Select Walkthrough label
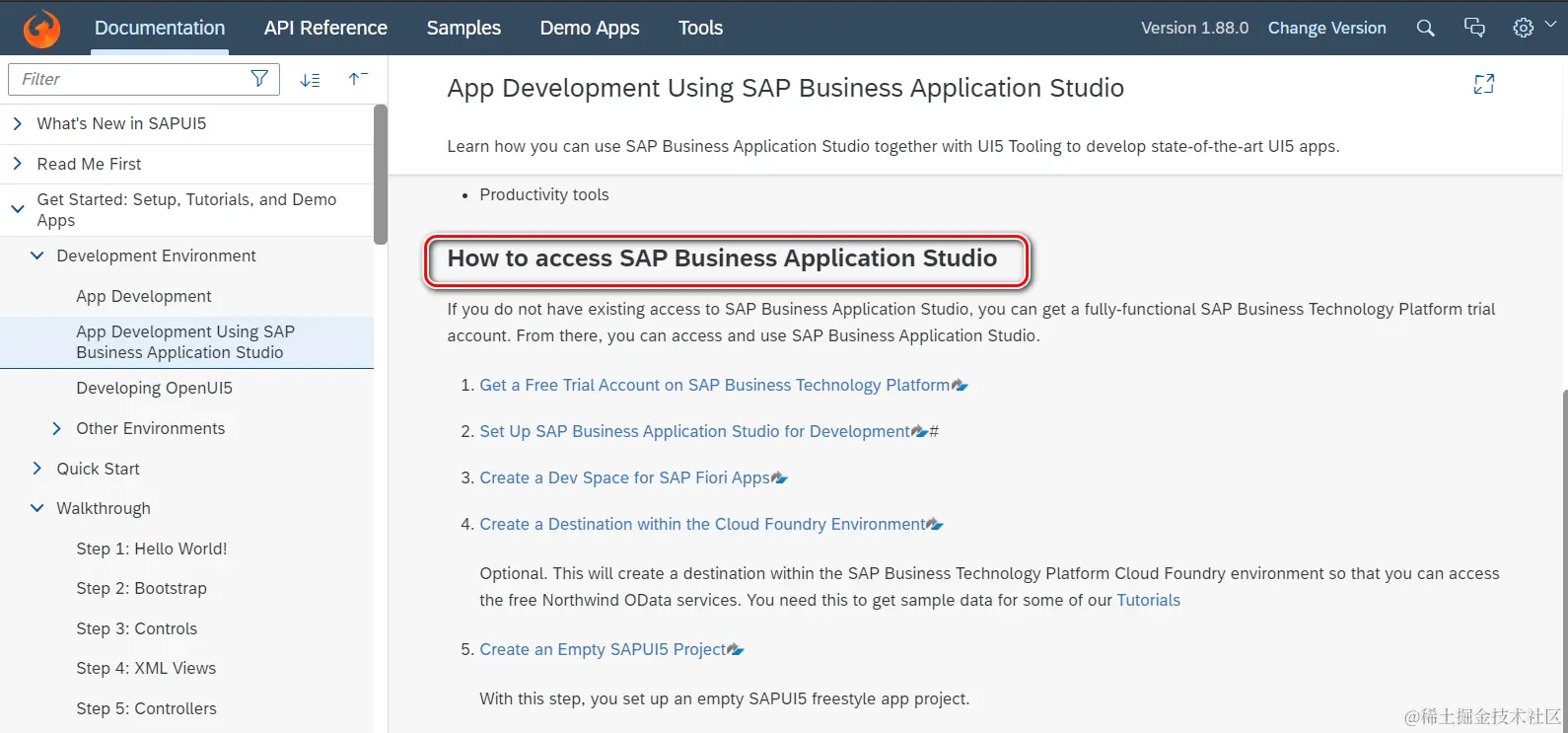1568x733 pixels. pos(104,508)
